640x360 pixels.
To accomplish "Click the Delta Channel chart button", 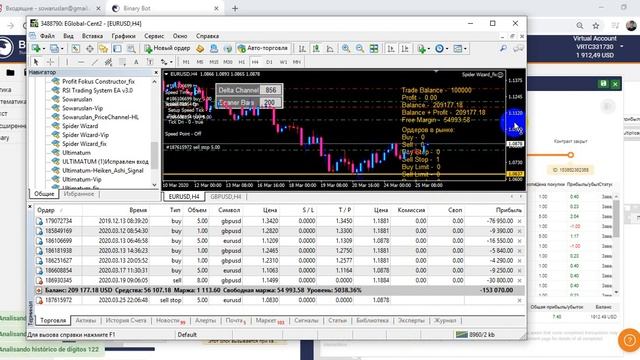I will (x=238, y=90).
